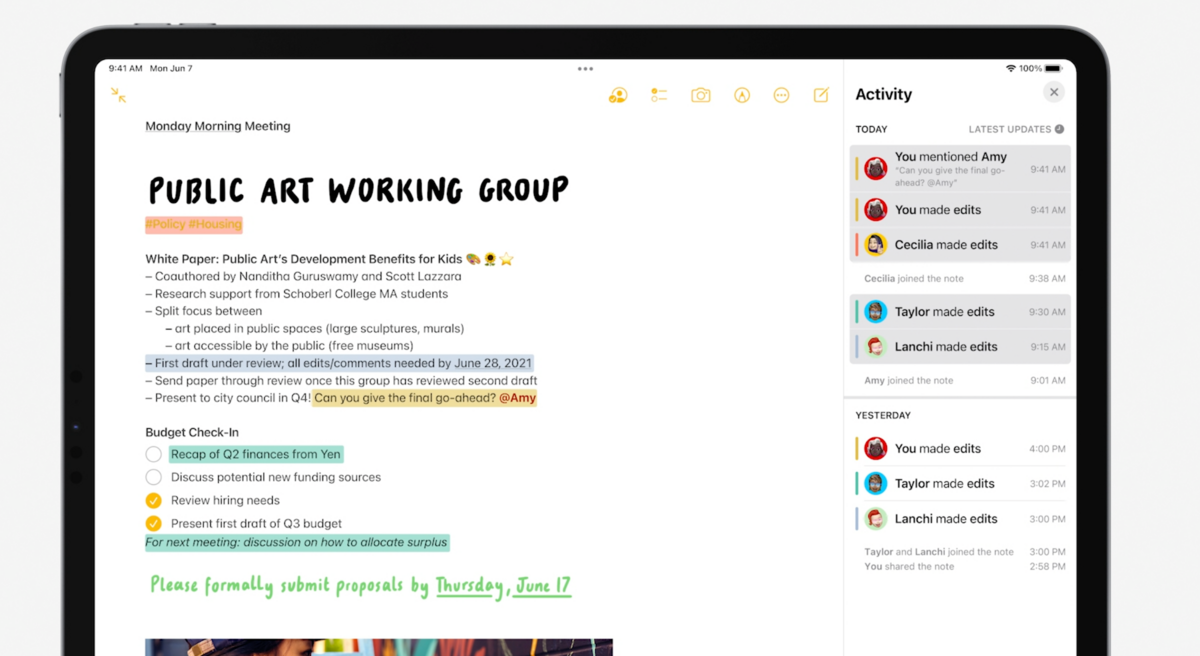Viewport: 1200px width, 656px height.
Task: Open the camera icon in the toolbar
Action: point(701,95)
